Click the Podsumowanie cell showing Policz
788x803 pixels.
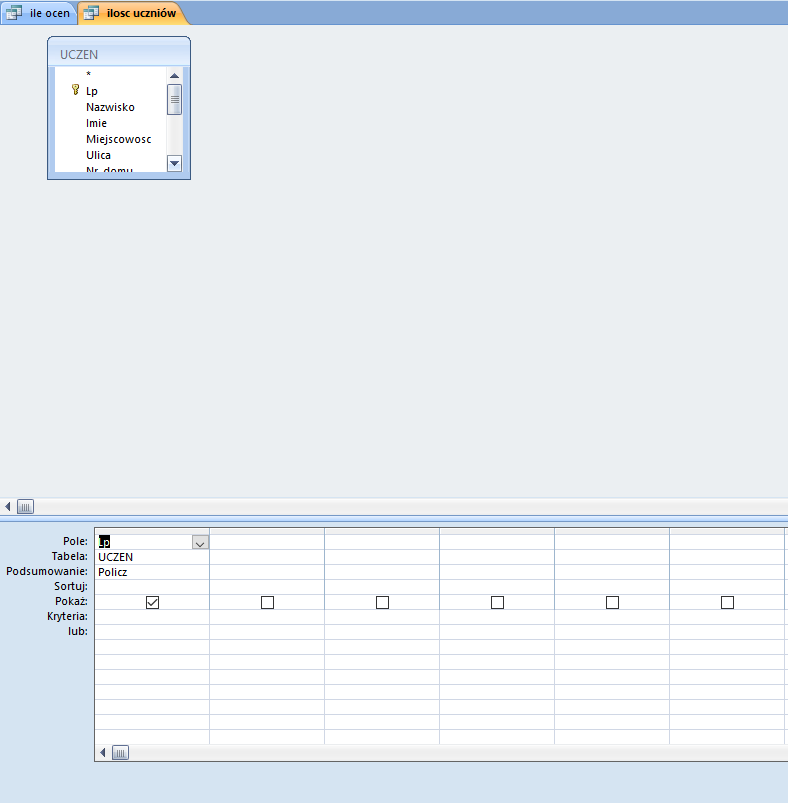151,572
